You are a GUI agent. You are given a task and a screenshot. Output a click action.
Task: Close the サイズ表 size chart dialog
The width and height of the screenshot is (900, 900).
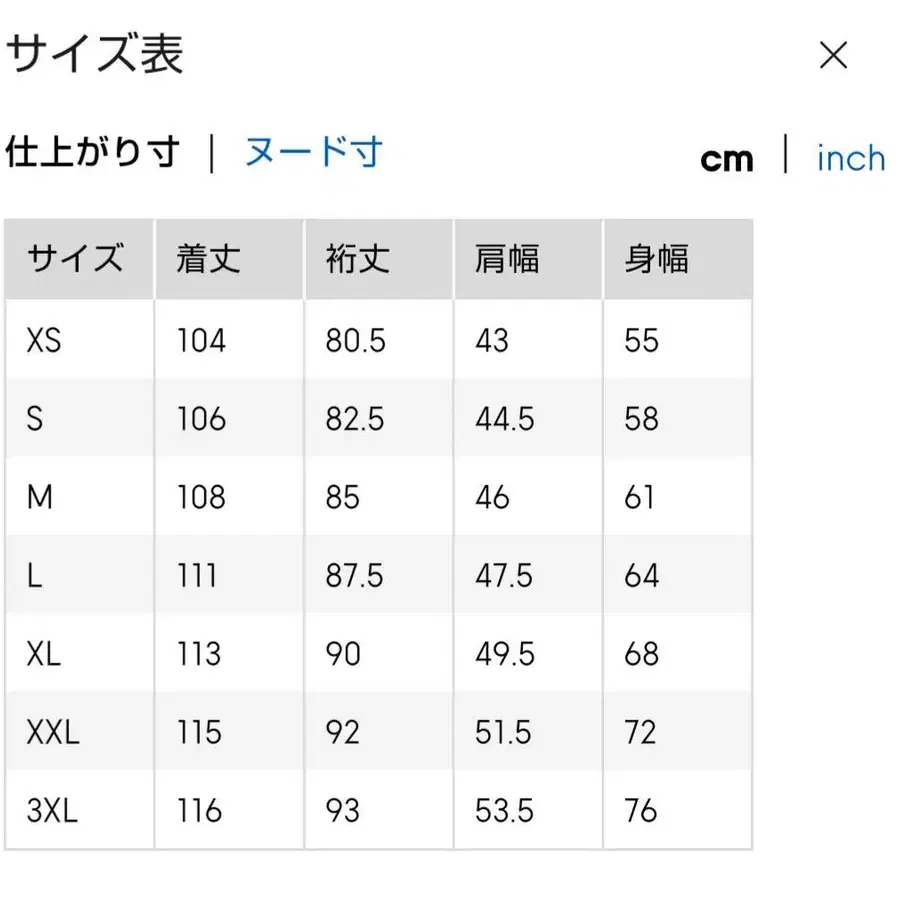click(833, 55)
